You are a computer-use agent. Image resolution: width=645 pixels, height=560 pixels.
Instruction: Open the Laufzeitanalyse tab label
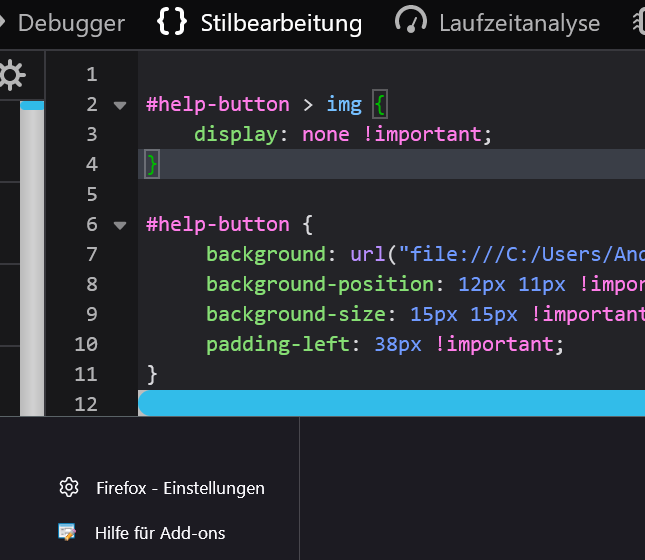tap(519, 22)
